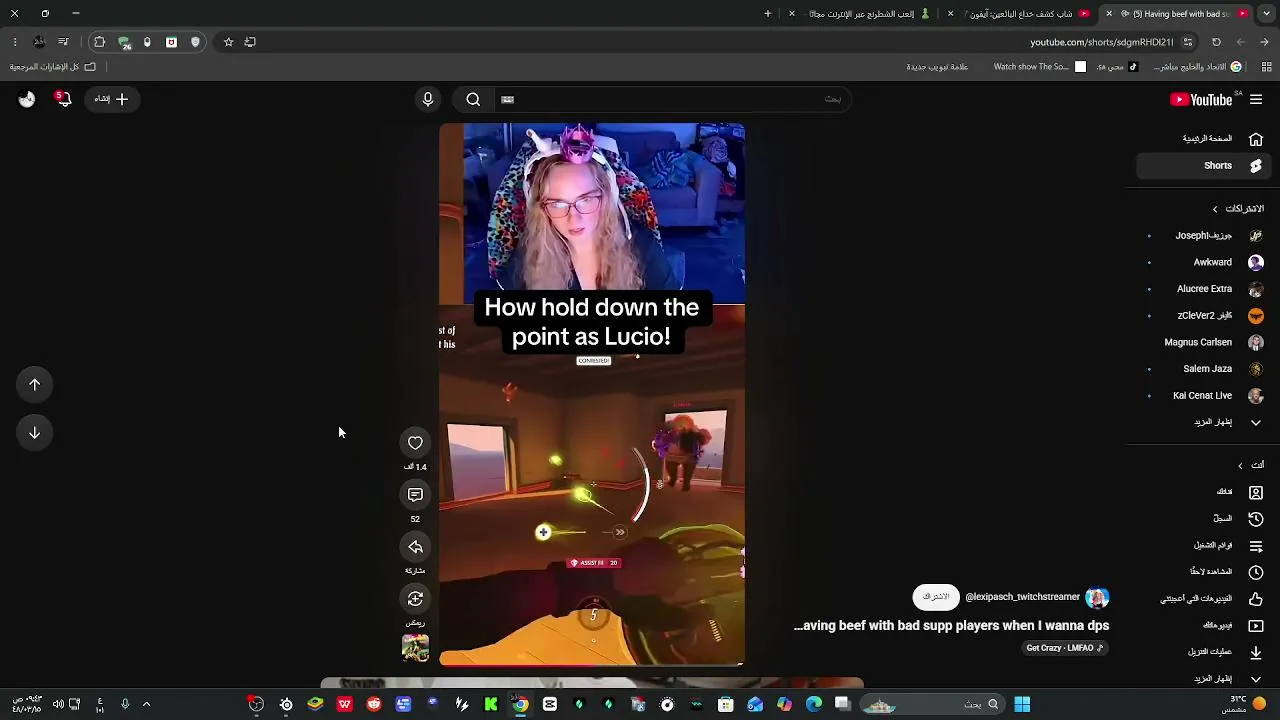
Task: Open the on-screen keyboard in search box
Action: [x=507, y=99]
